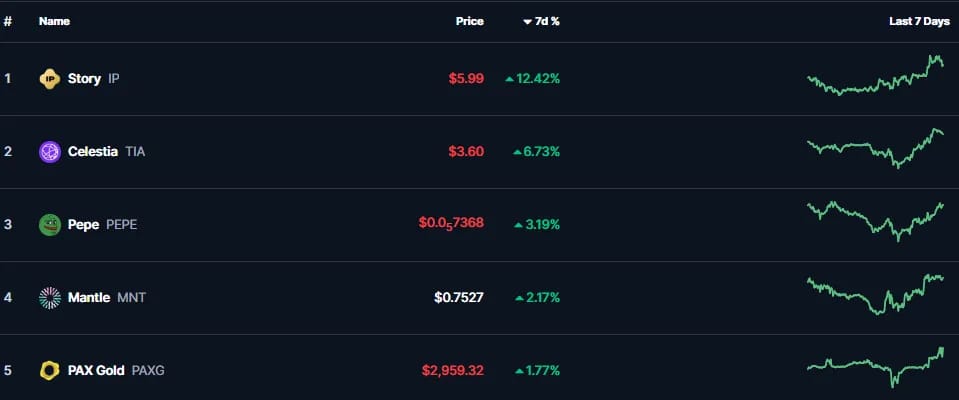Open the Pepe coin name link

pyautogui.click(x=83, y=224)
